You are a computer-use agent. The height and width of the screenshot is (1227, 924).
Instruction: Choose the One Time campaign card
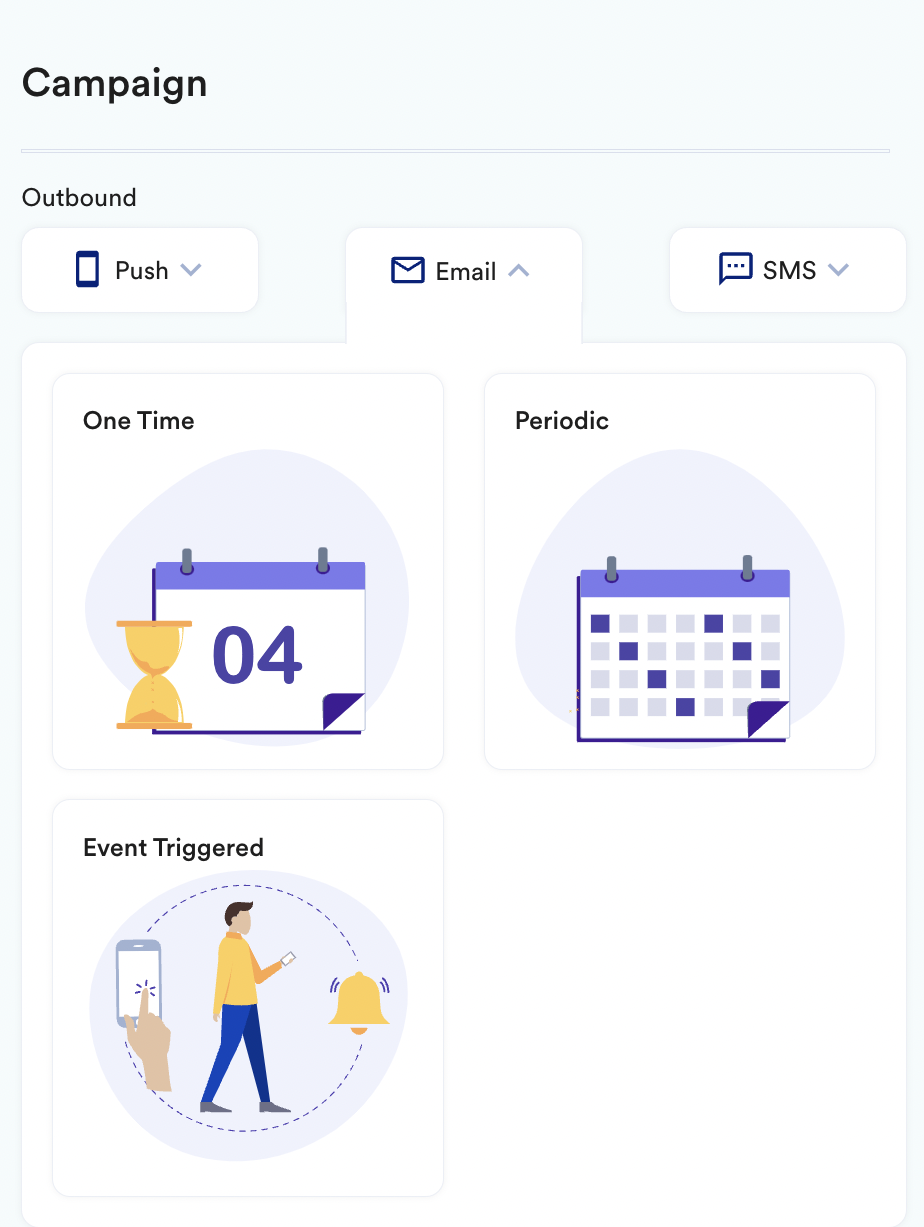(x=248, y=572)
